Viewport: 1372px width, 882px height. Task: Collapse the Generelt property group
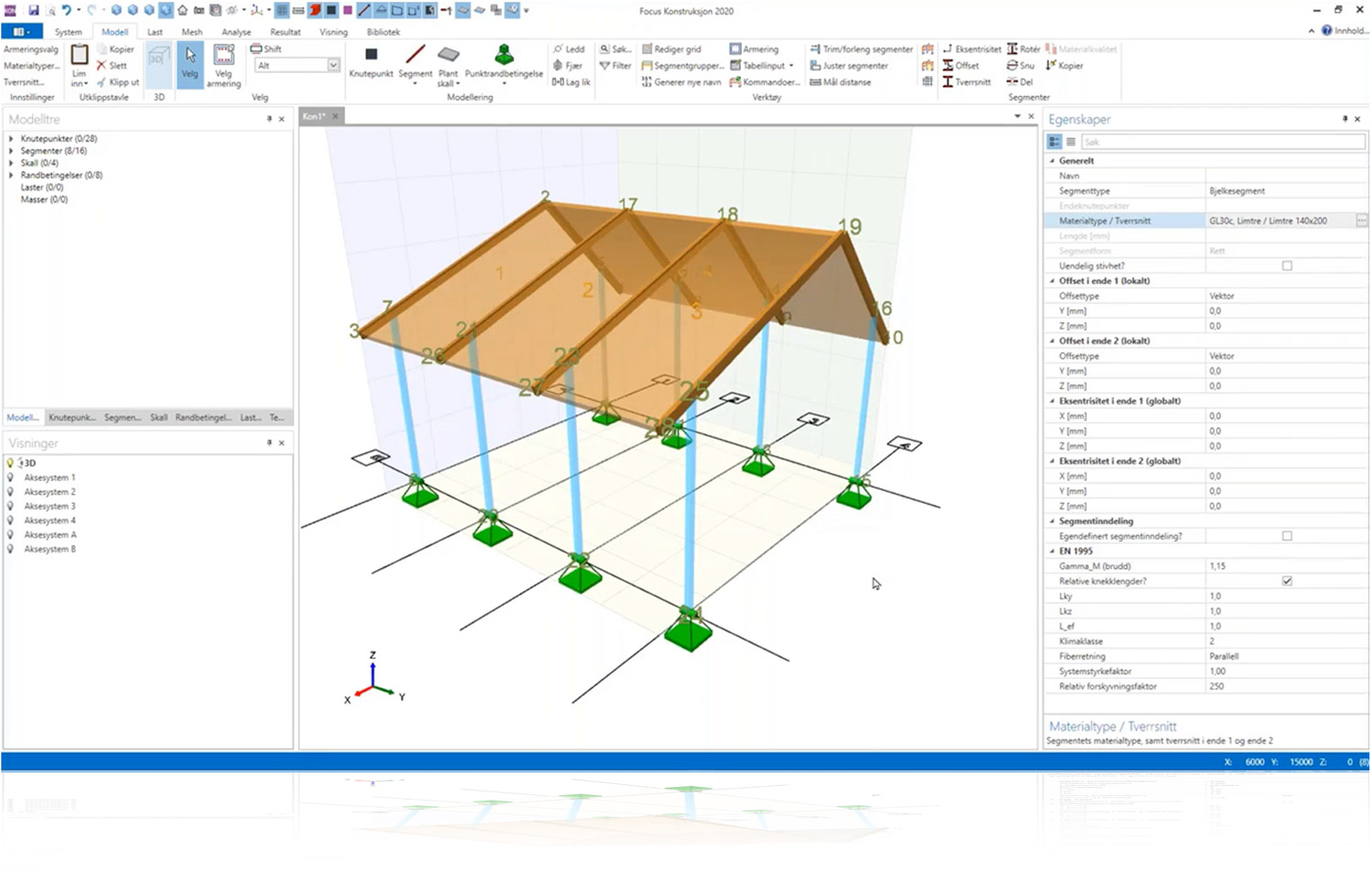point(1052,161)
